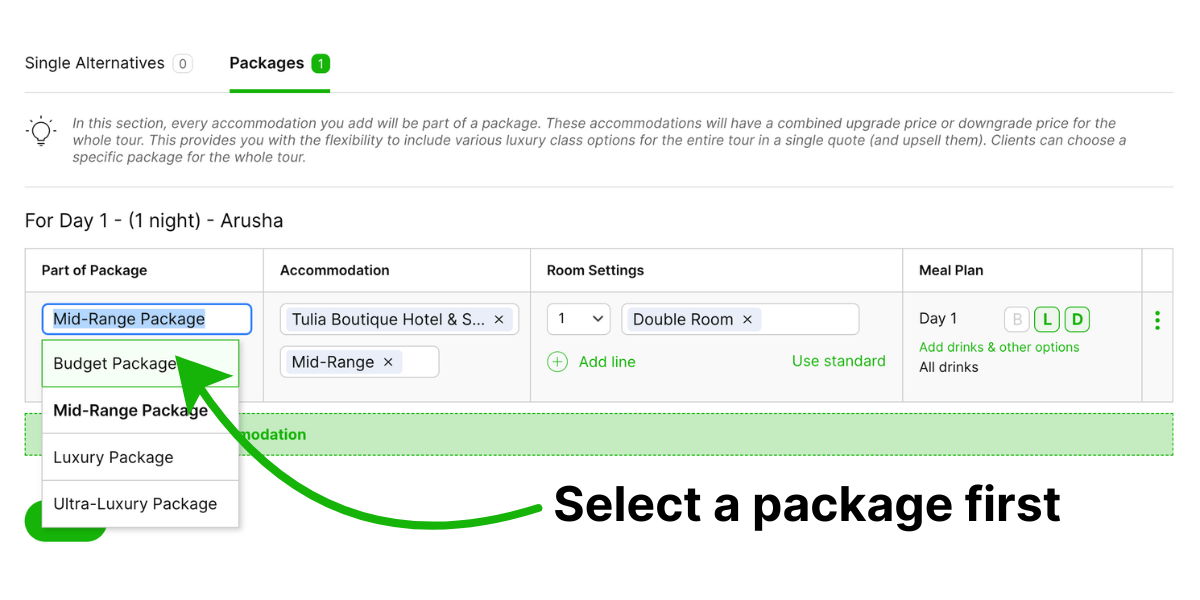This screenshot has height=600, width=1200.
Task: Remove Tulia Boutique Hotel accommodation tag
Action: point(500,319)
